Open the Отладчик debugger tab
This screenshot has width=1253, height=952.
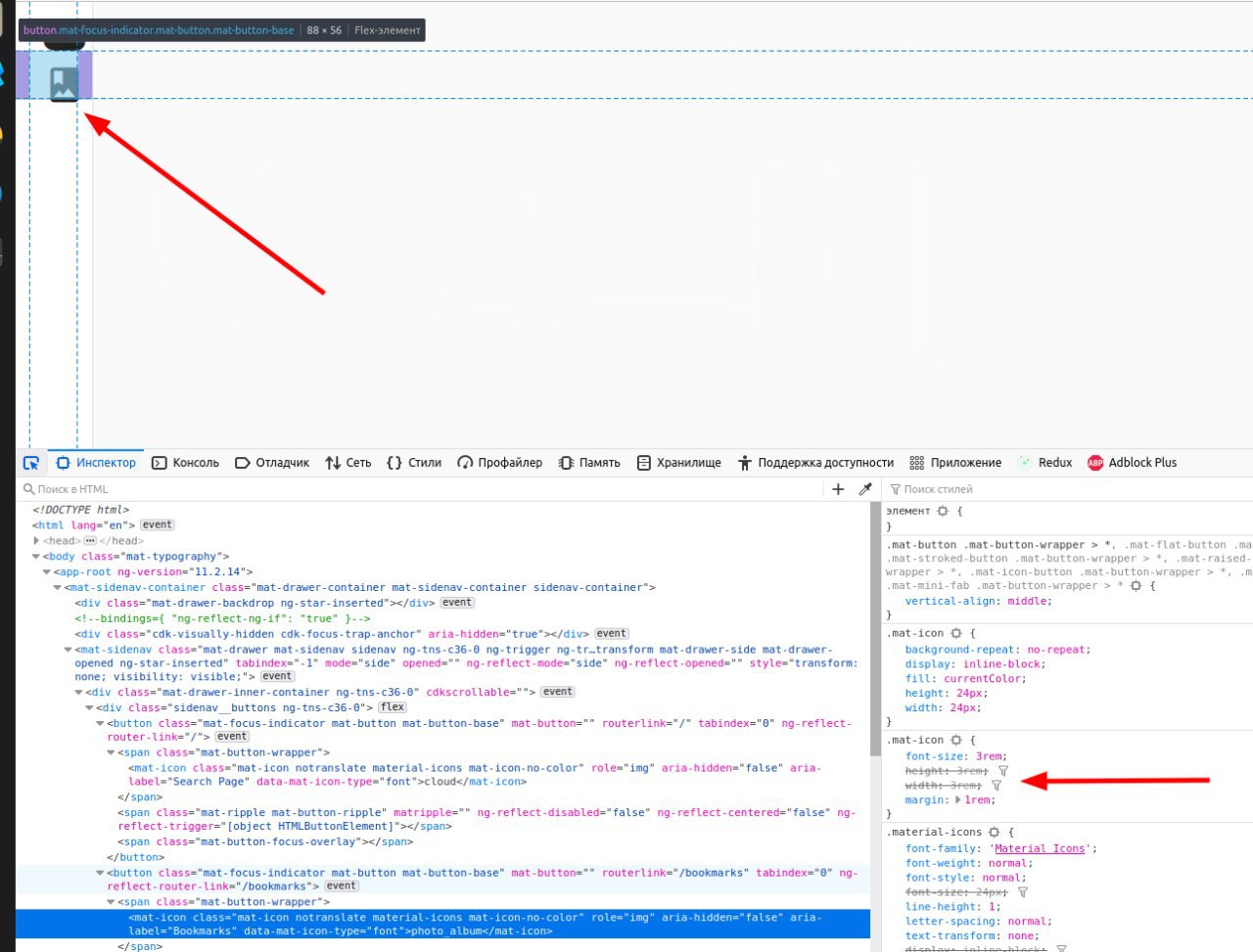(x=271, y=463)
